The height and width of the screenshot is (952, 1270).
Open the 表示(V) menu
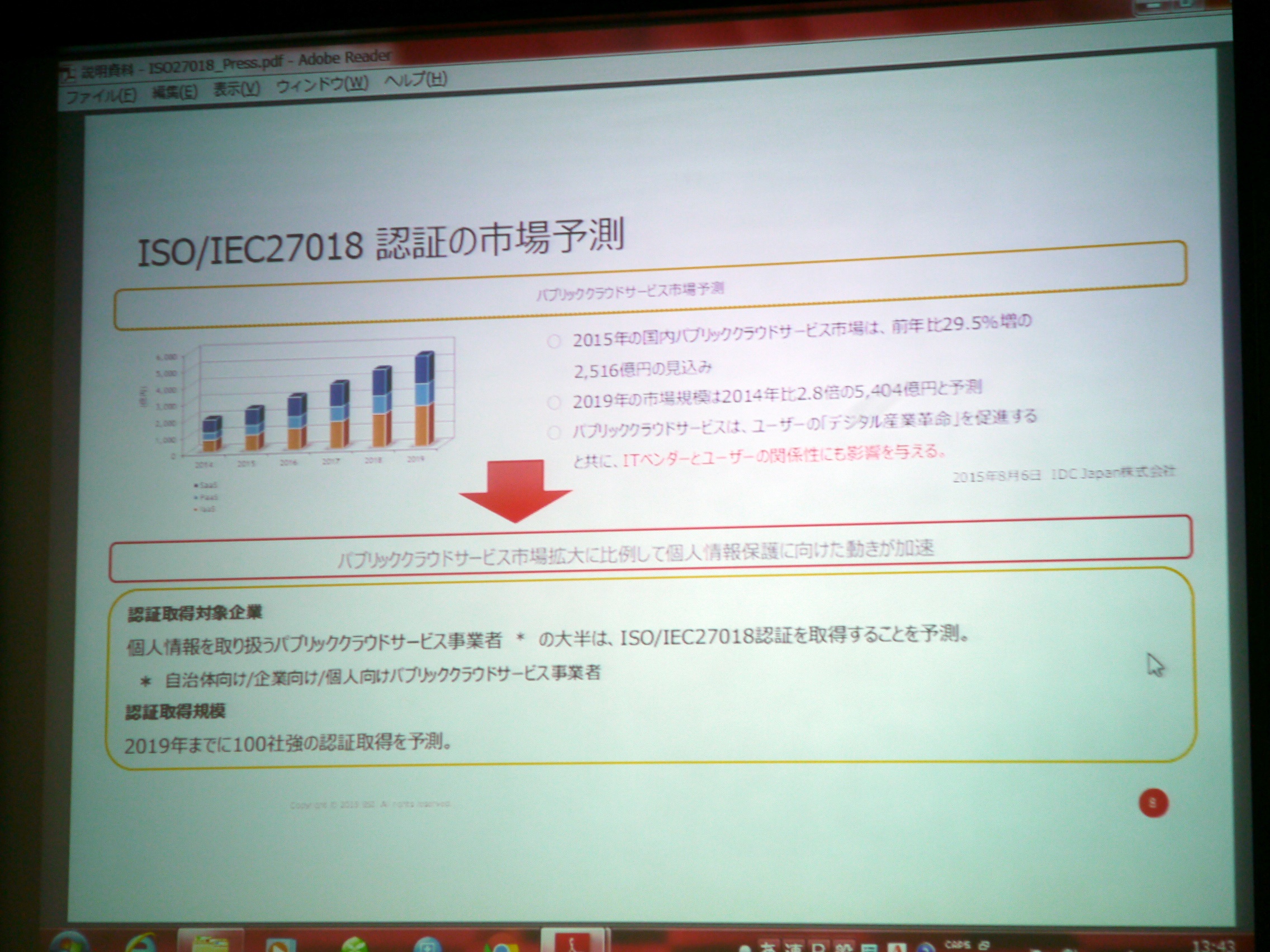[236, 88]
